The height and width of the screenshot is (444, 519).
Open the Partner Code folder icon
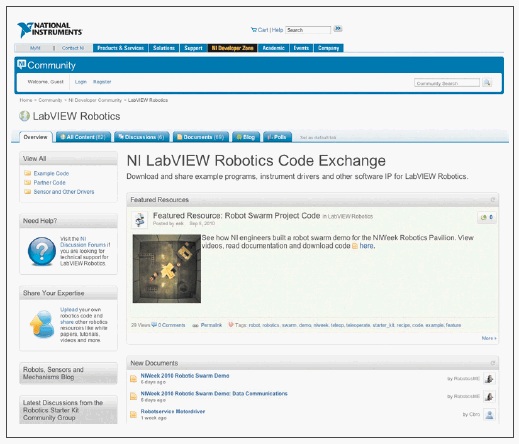click(x=28, y=183)
